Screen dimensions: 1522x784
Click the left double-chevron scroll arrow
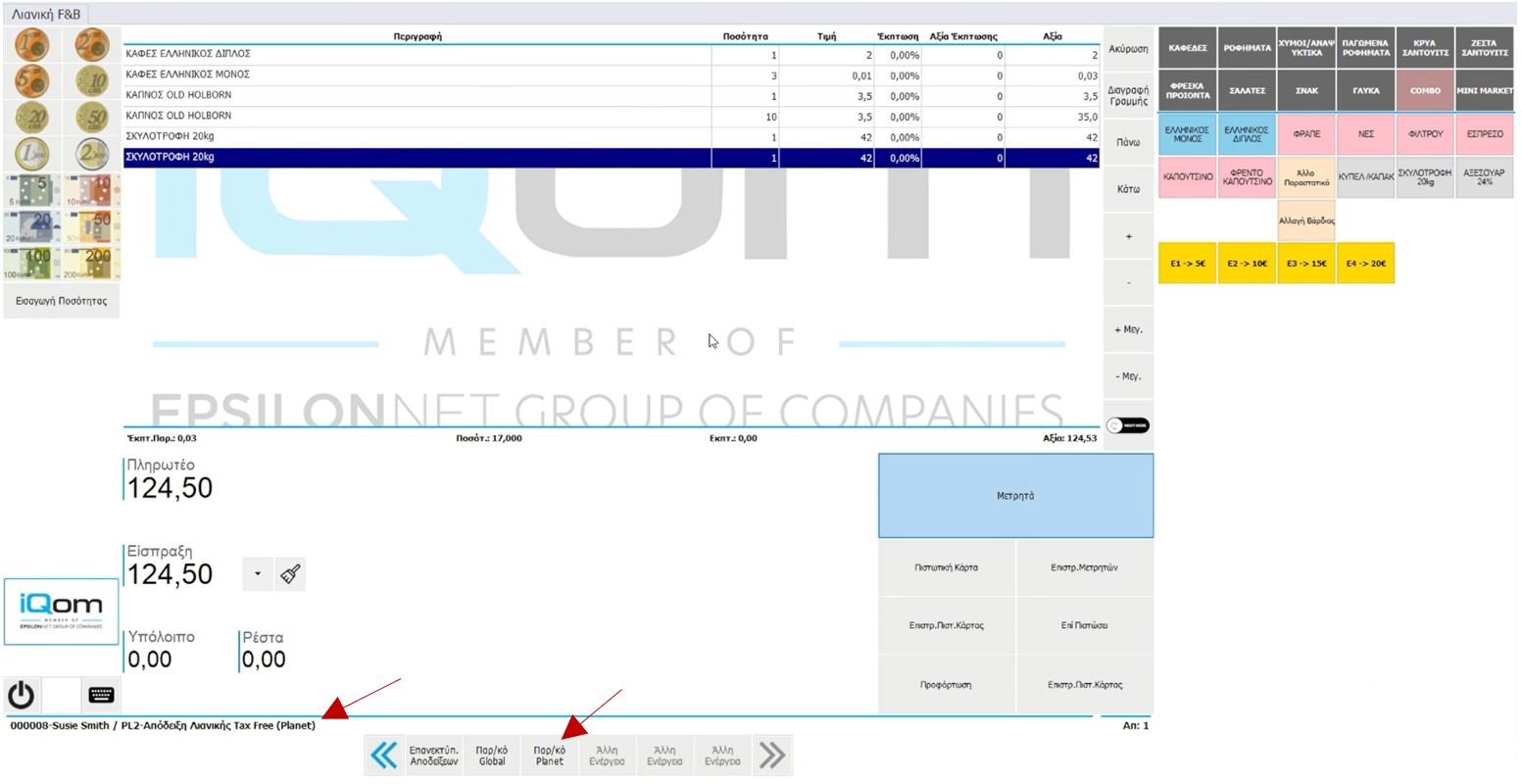[x=383, y=755]
